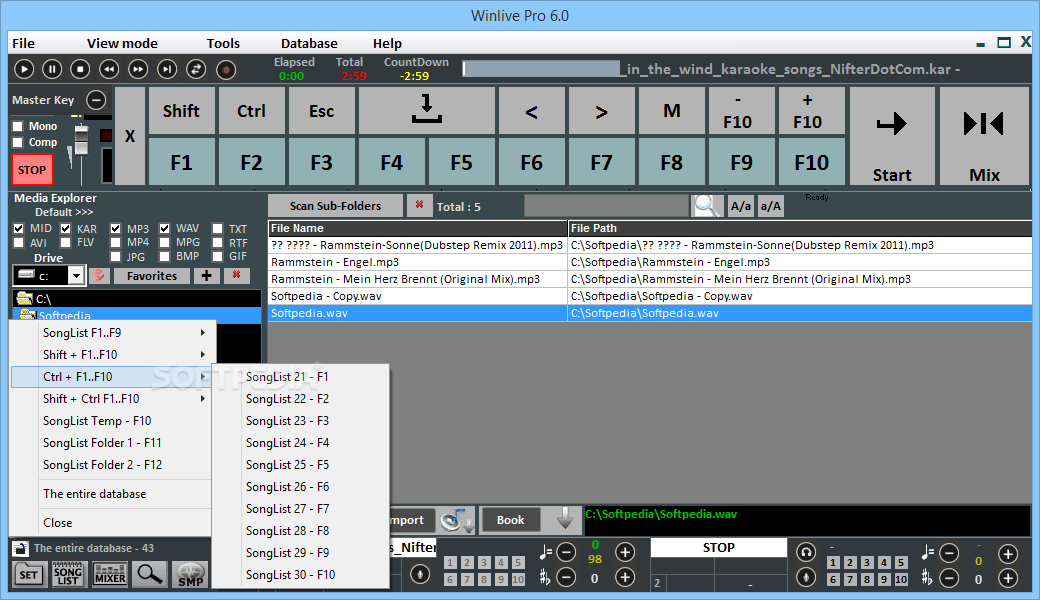Open the bottom search magnifier icon
This screenshot has width=1040, height=600.
pyautogui.click(x=149, y=574)
